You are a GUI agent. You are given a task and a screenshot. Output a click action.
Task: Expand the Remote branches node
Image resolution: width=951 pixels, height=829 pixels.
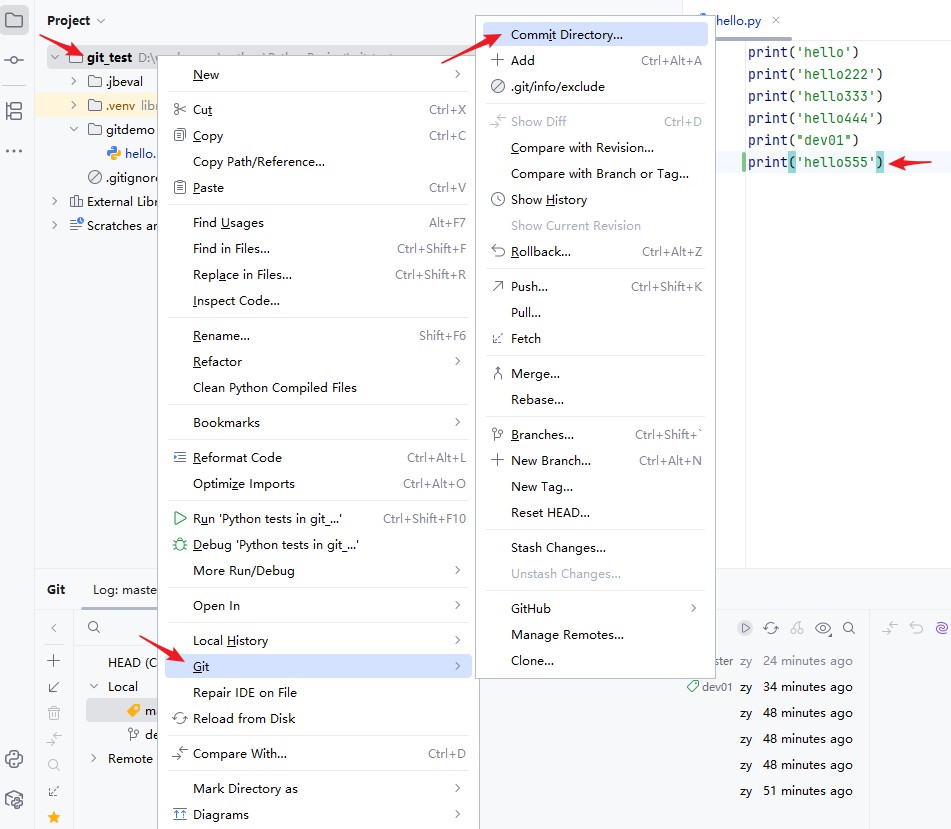pos(93,758)
